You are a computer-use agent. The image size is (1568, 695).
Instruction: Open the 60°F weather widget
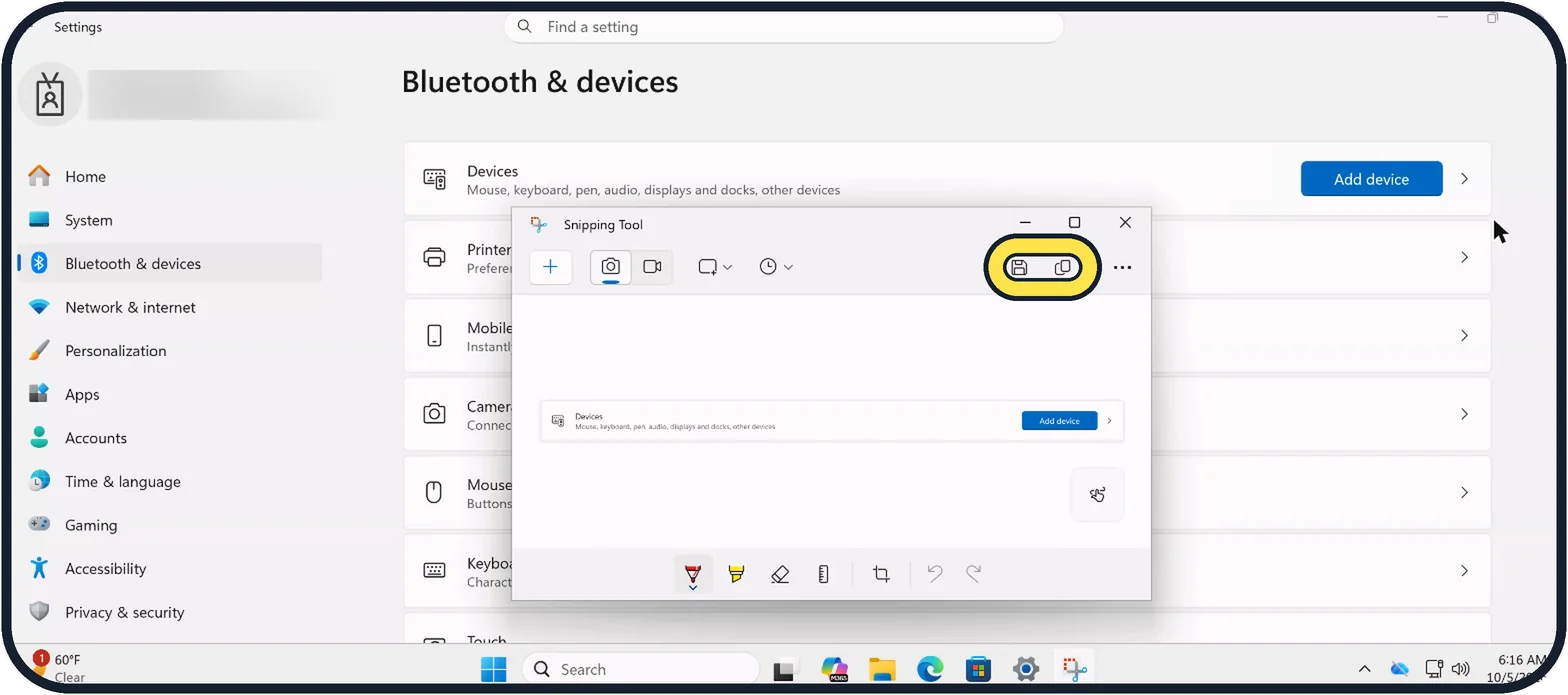pyautogui.click(x=58, y=668)
